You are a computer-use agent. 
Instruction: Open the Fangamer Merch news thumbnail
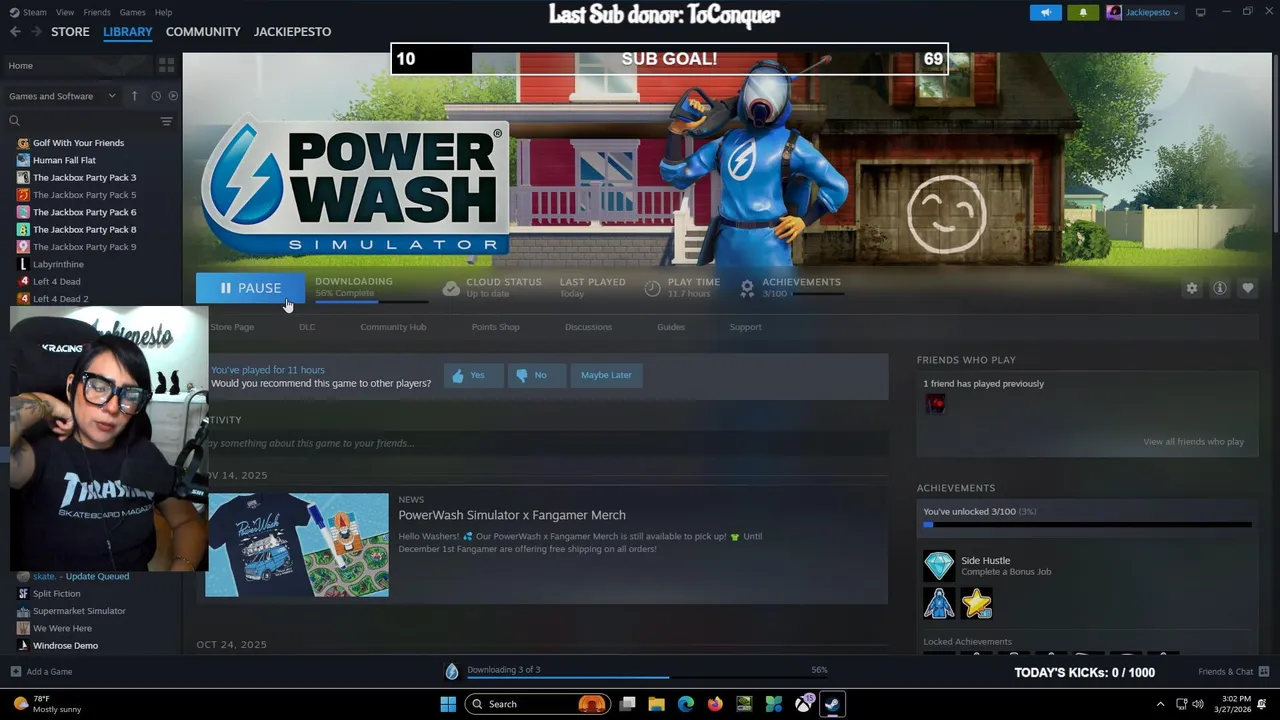click(x=297, y=545)
